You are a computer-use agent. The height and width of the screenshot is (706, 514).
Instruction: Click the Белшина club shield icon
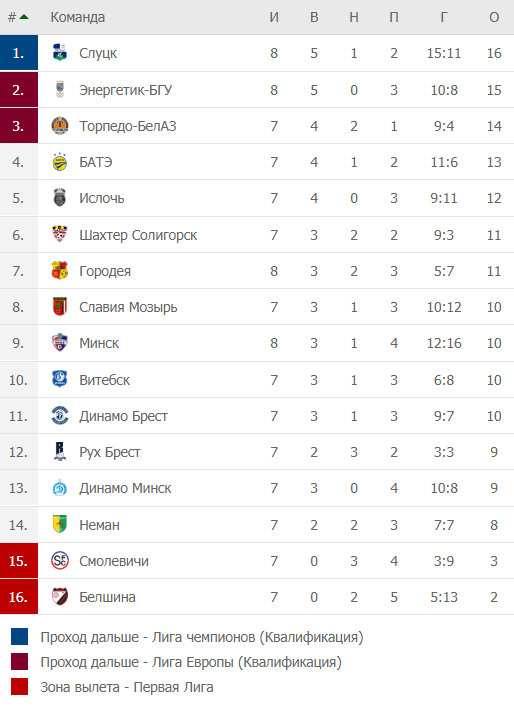[59, 597]
